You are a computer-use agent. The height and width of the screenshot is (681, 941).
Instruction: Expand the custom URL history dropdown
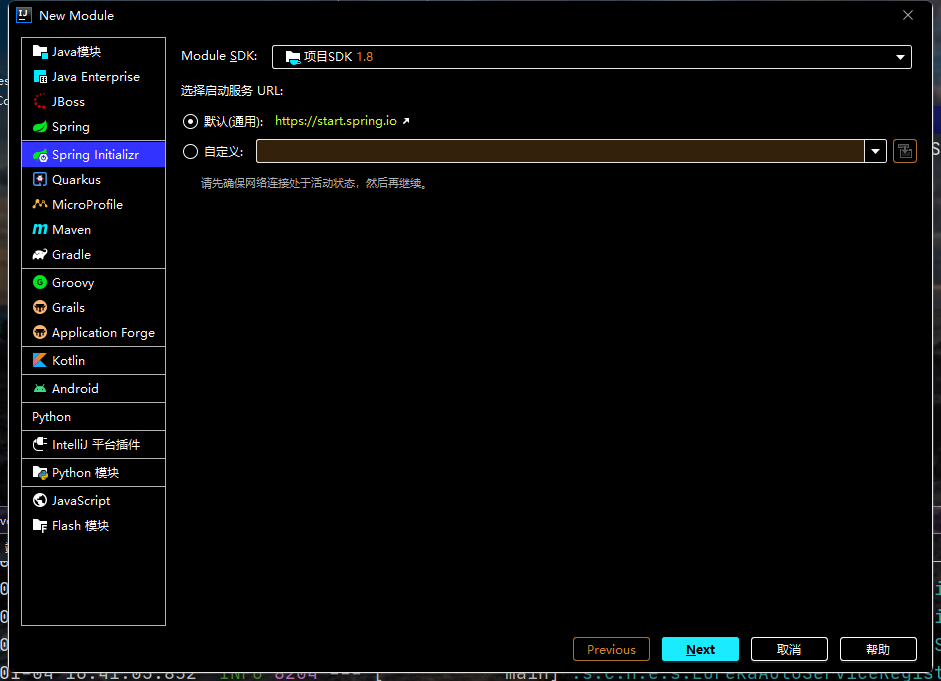(875, 151)
